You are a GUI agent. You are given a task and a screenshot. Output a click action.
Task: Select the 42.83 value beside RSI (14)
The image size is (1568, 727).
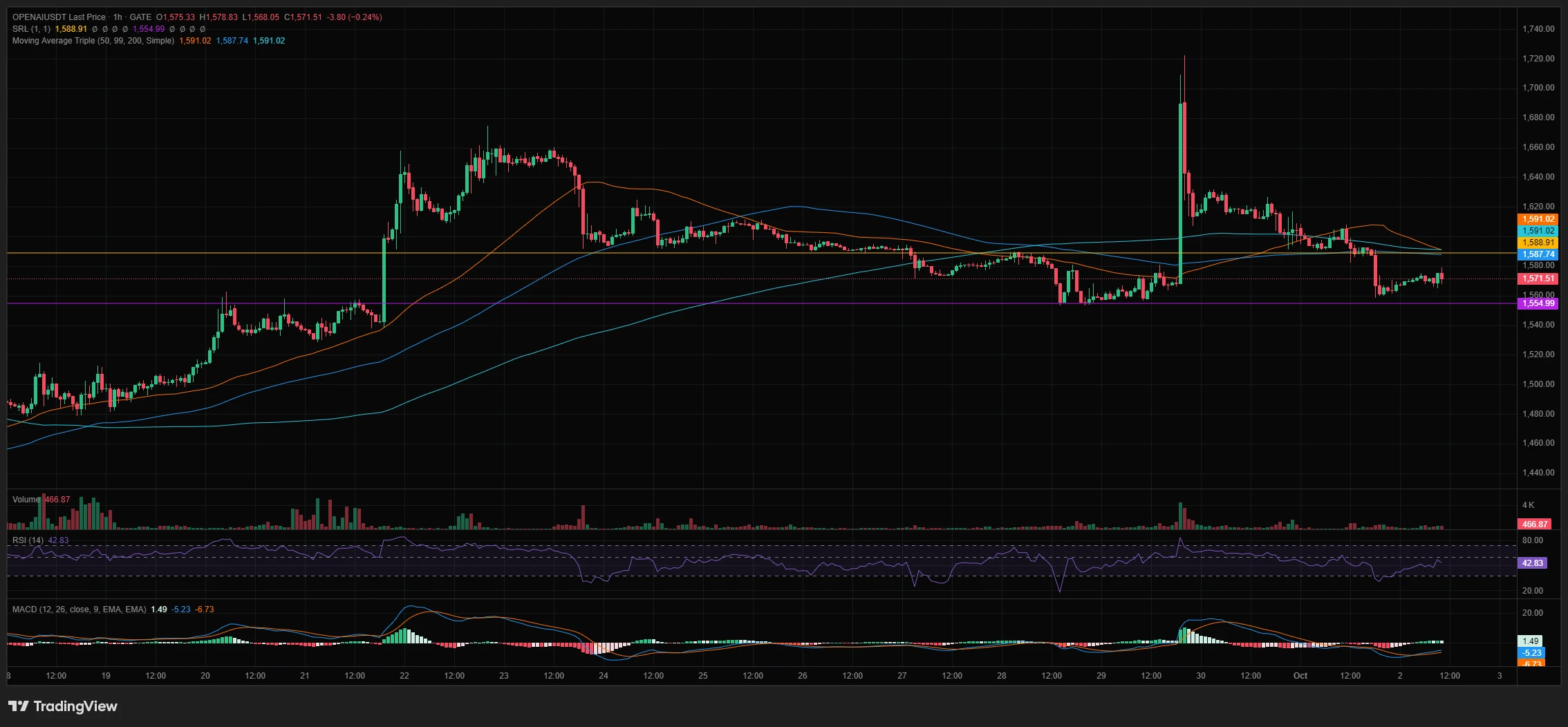[x=58, y=540]
